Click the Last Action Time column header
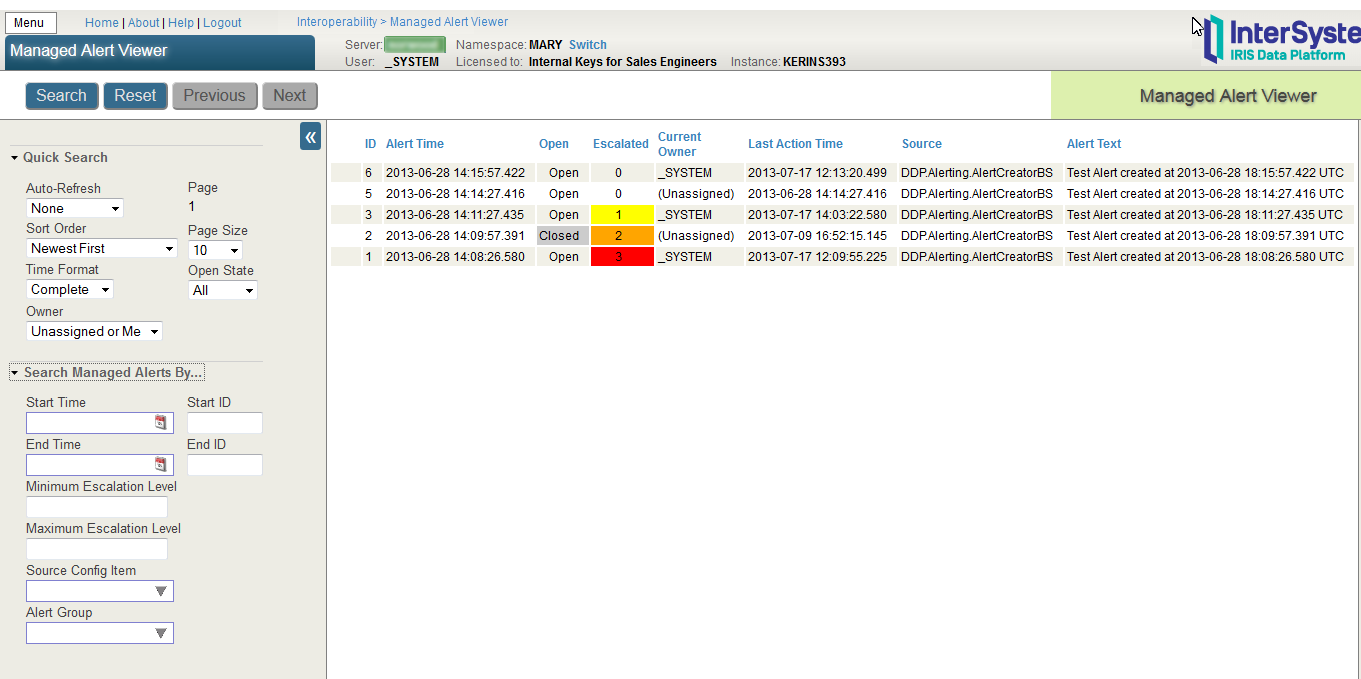Image resolution: width=1361 pixels, height=679 pixels. coord(796,144)
